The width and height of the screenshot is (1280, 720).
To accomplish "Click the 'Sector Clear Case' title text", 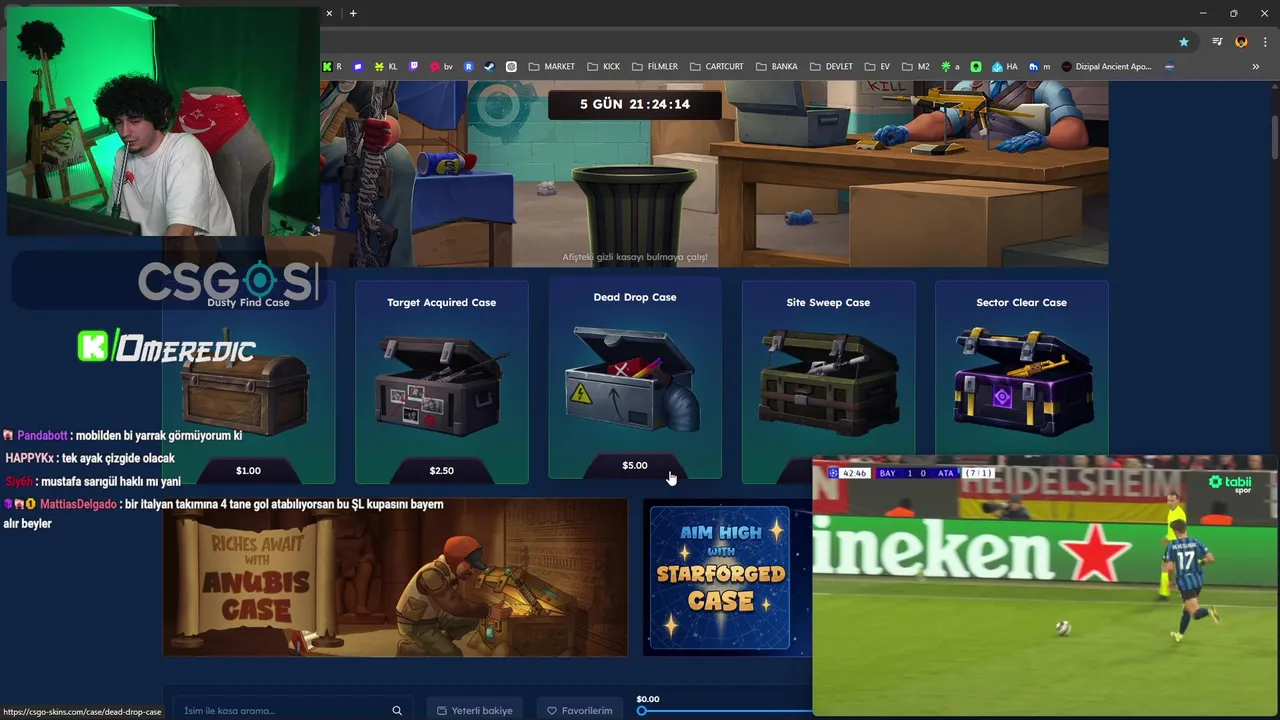I will click(1021, 302).
